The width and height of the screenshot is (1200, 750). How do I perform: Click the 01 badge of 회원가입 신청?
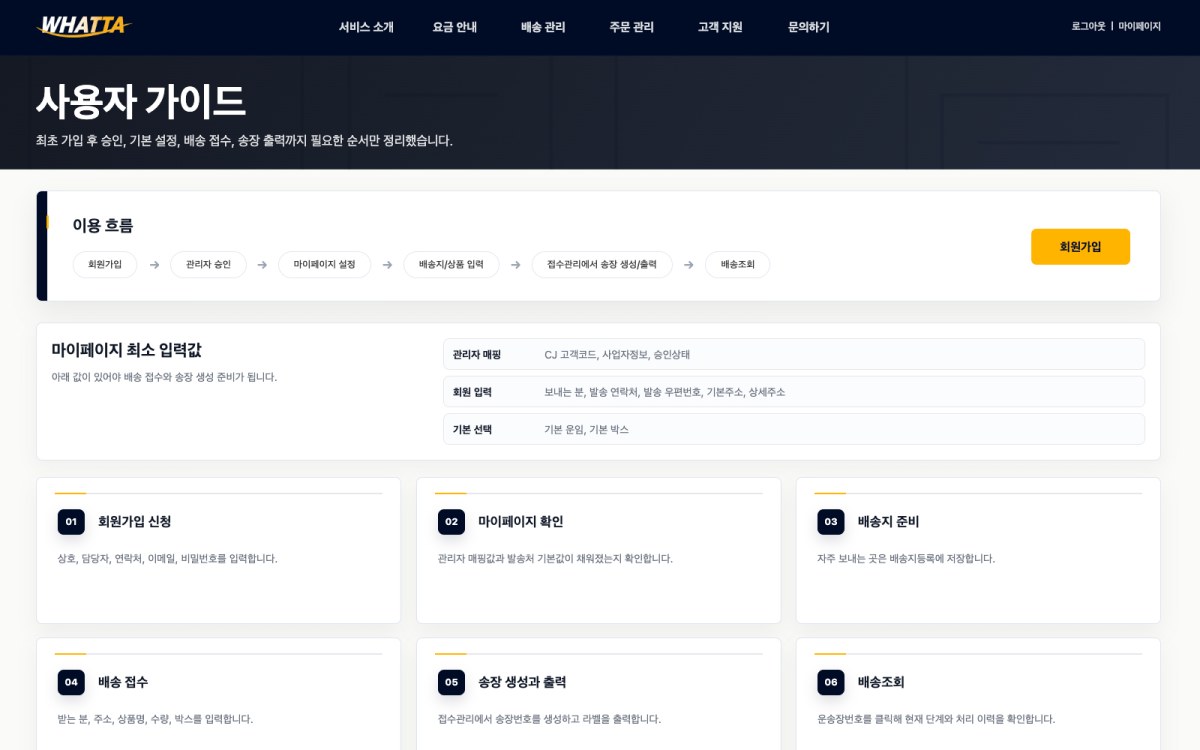[71, 521]
